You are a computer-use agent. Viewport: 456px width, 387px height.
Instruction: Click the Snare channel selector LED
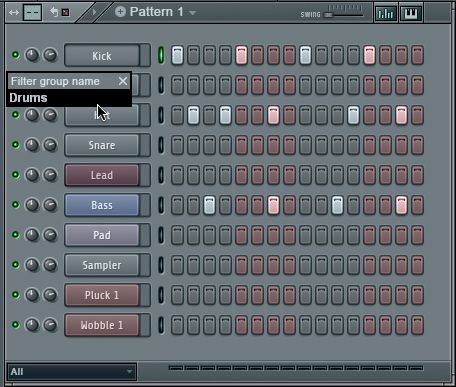click(161, 145)
